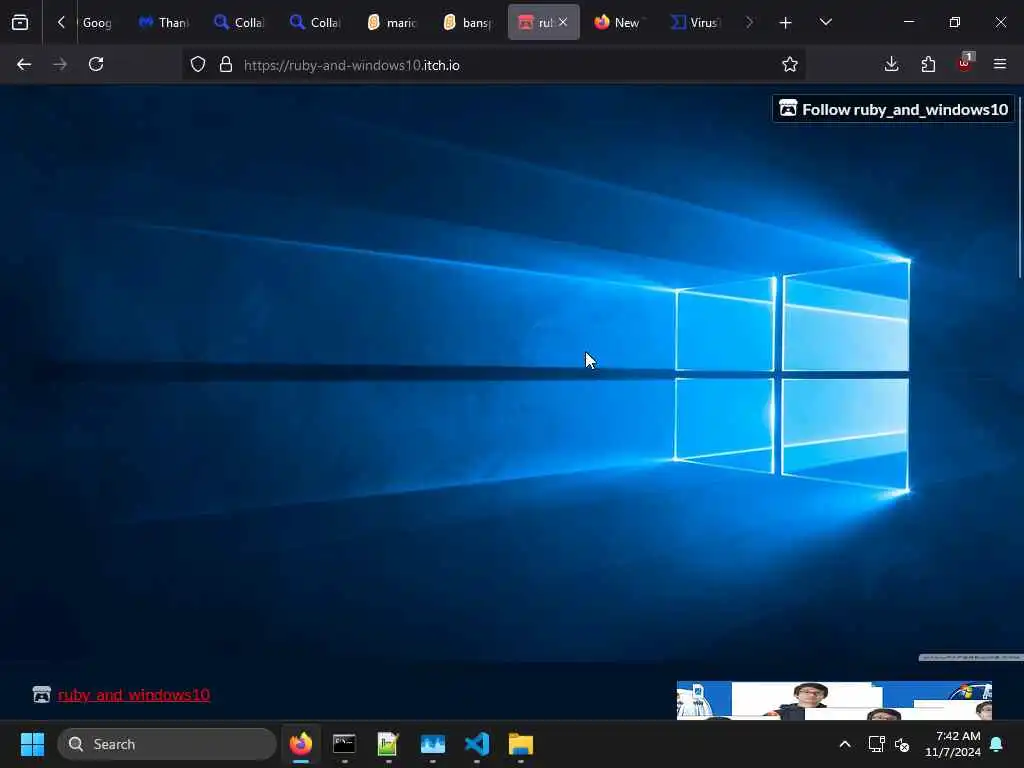Switch to the bansp tab

coord(467,23)
